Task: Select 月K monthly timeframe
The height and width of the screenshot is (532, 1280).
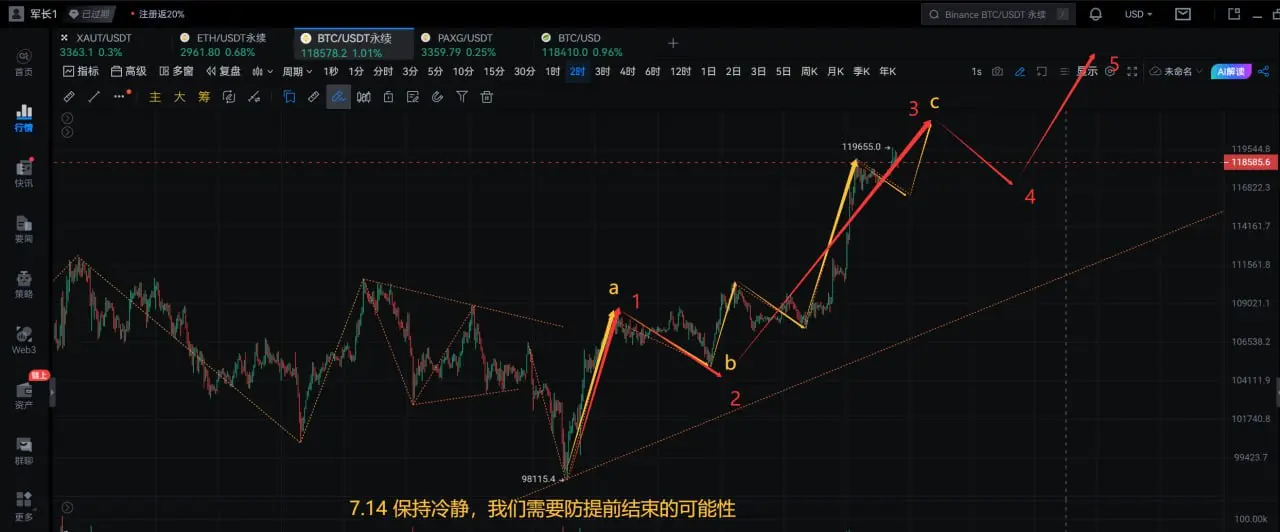Action: pyautogui.click(x=835, y=72)
